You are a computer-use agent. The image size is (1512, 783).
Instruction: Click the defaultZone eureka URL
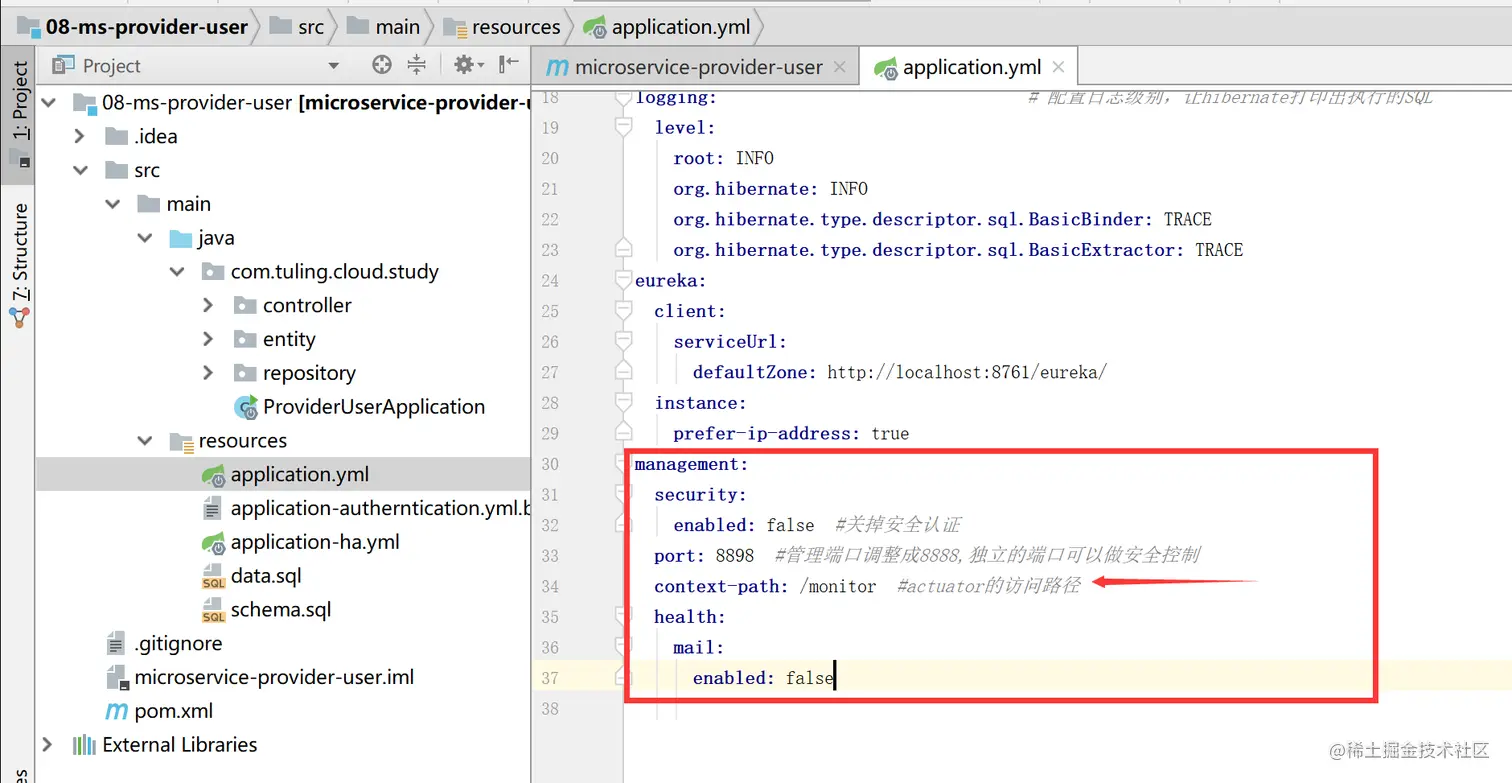pyautogui.click(x=967, y=372)
